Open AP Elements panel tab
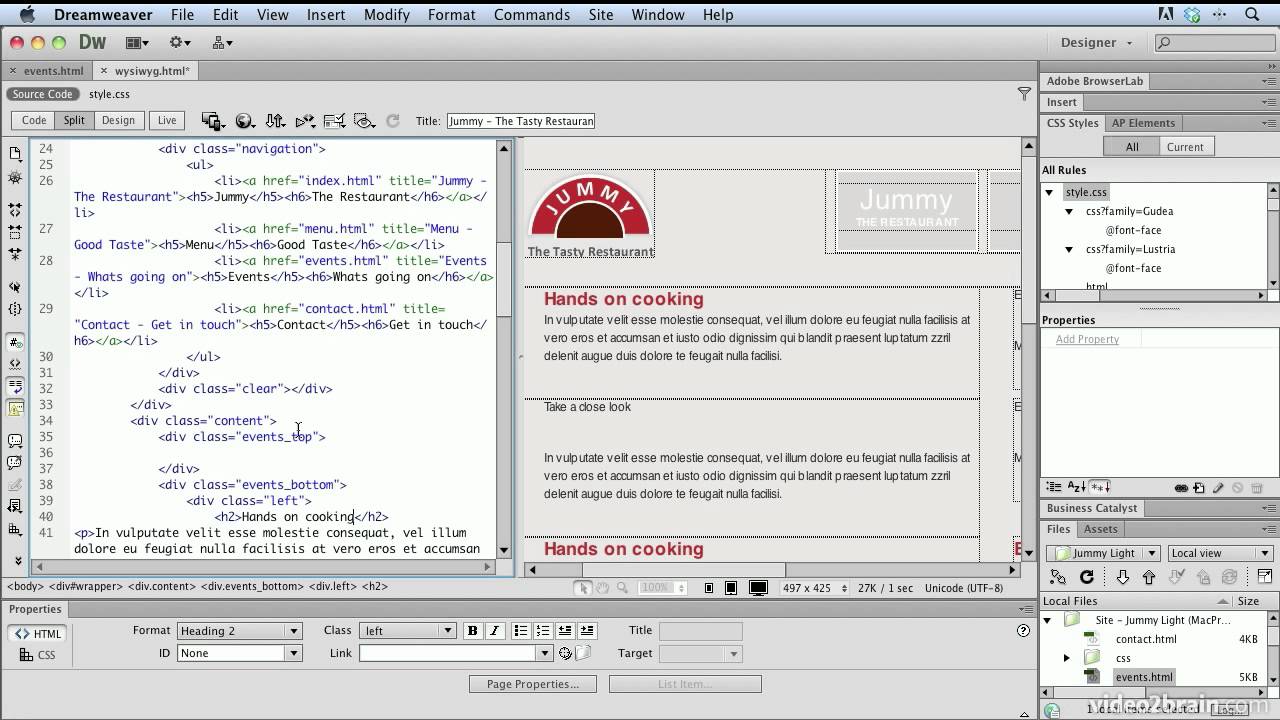 (1143, 123)
